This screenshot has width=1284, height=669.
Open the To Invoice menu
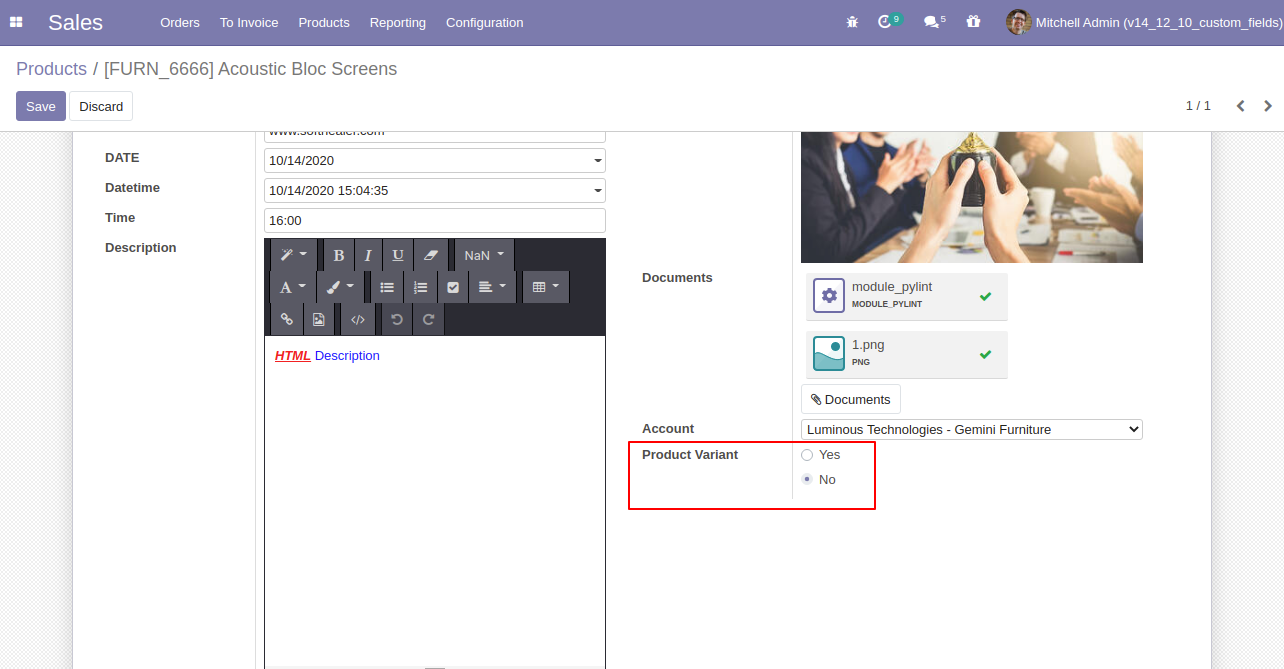249,22
